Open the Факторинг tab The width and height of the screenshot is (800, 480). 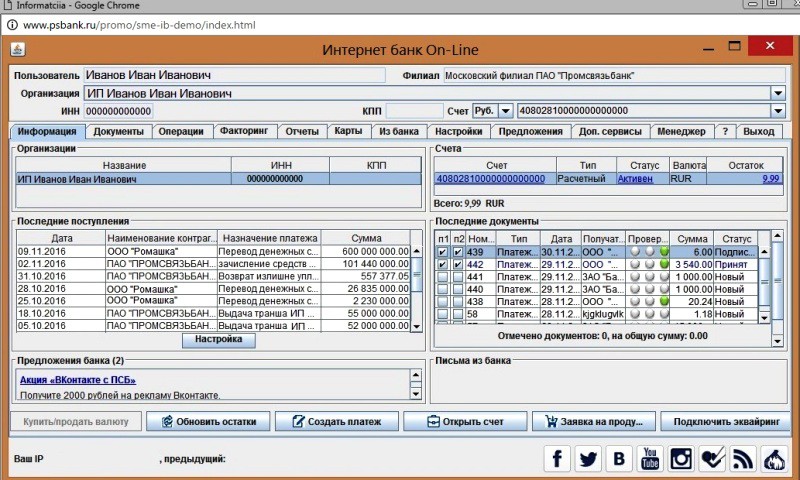[x=244, y=131]
